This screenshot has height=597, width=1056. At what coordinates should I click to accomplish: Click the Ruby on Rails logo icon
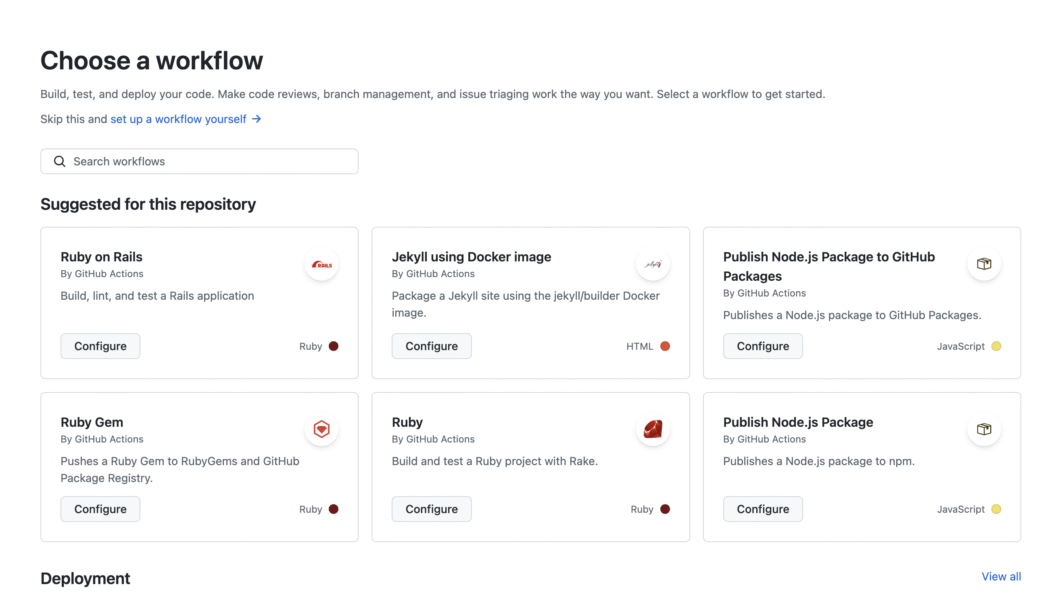[x=321, y=264]
